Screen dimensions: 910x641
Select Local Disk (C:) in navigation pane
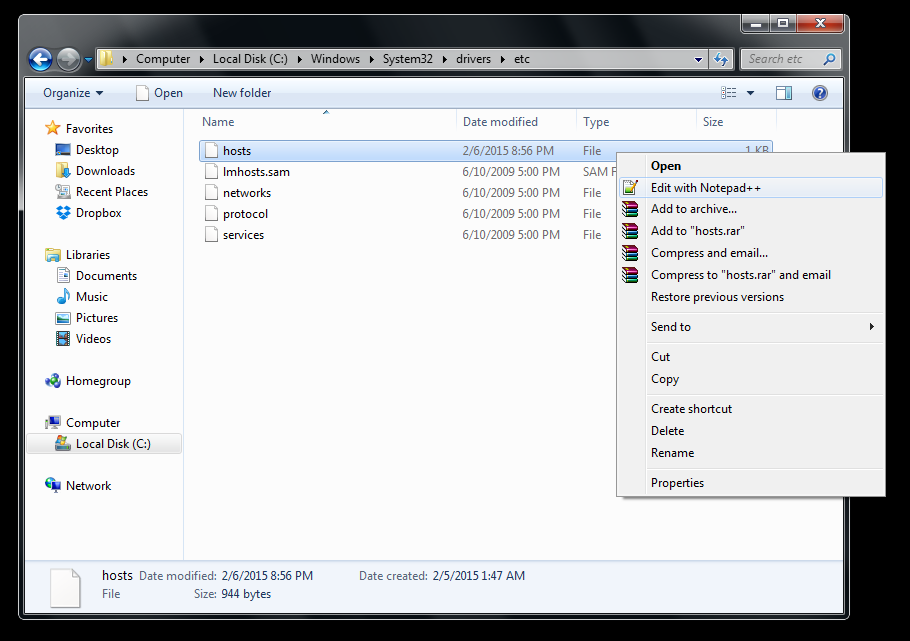(104, 444)
